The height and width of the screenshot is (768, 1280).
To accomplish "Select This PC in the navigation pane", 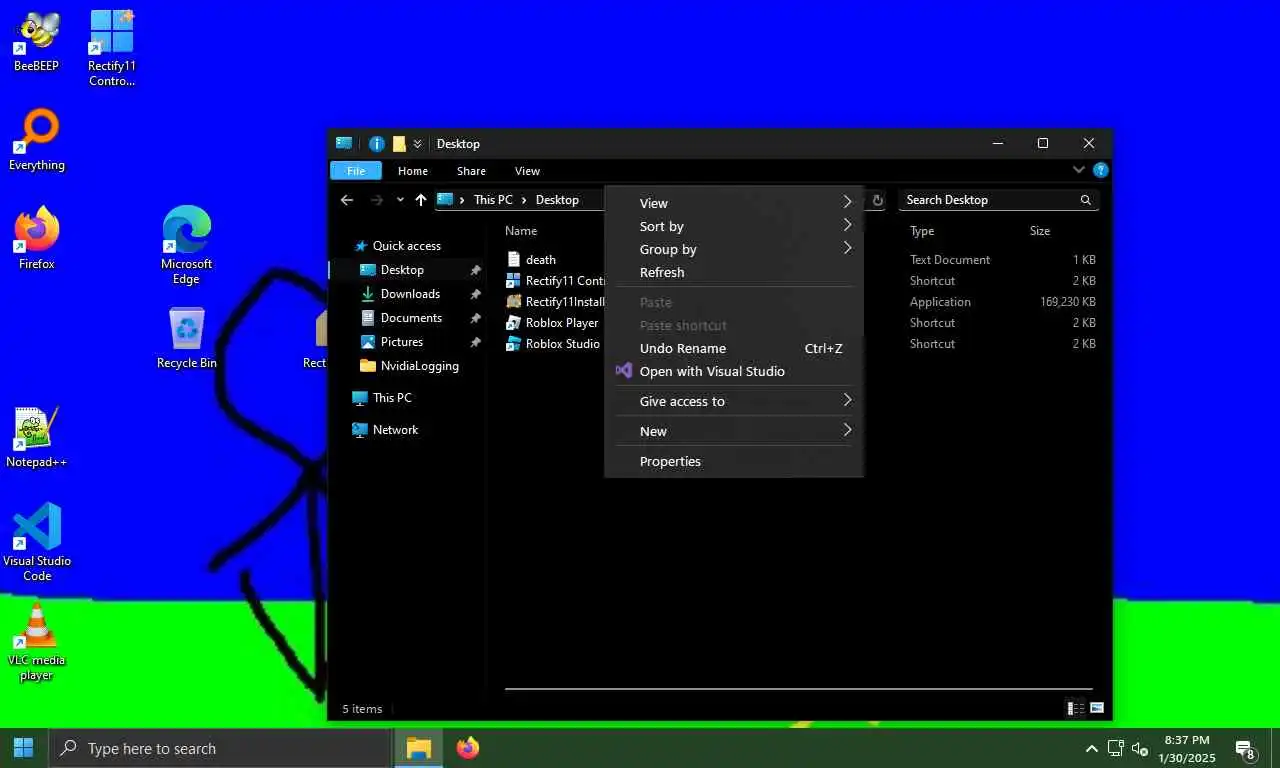I will point(392,398).
